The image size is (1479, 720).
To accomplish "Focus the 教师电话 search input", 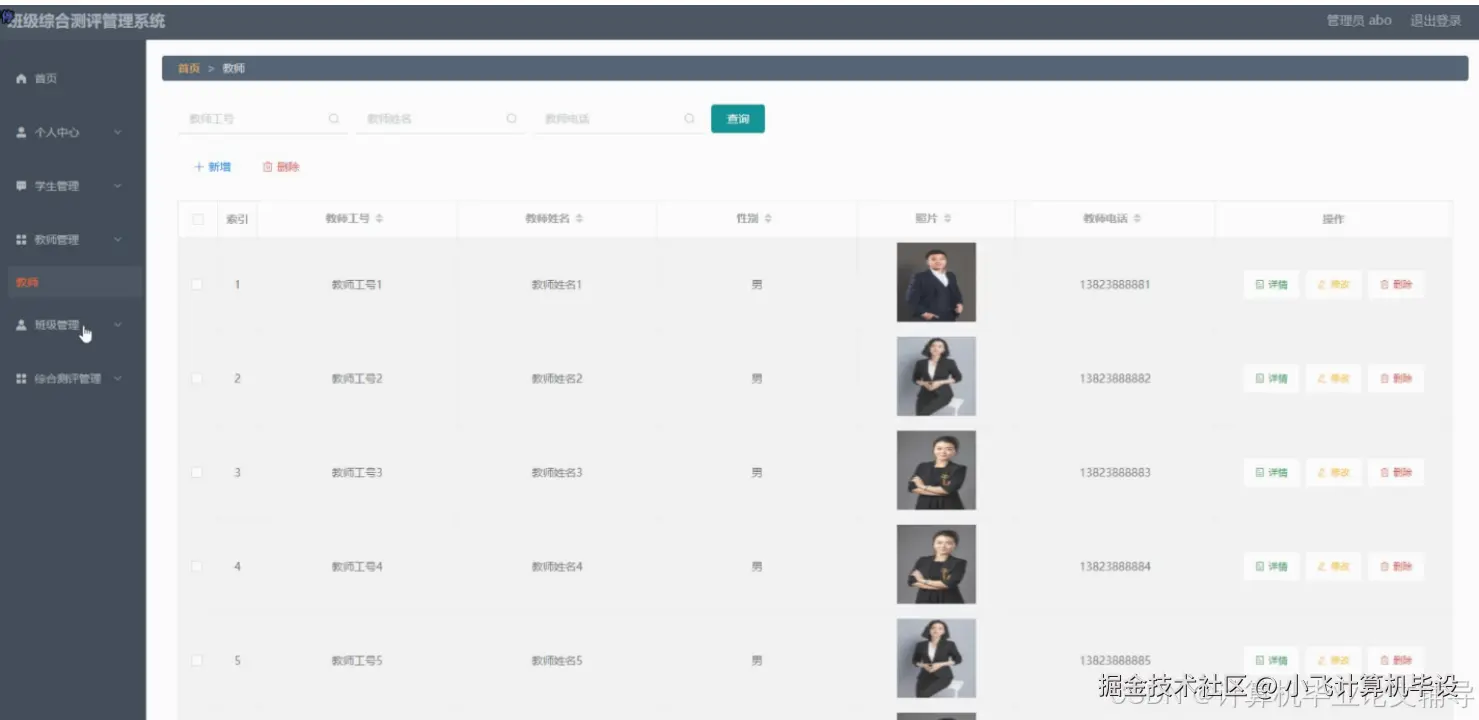I will coord(618,119).
